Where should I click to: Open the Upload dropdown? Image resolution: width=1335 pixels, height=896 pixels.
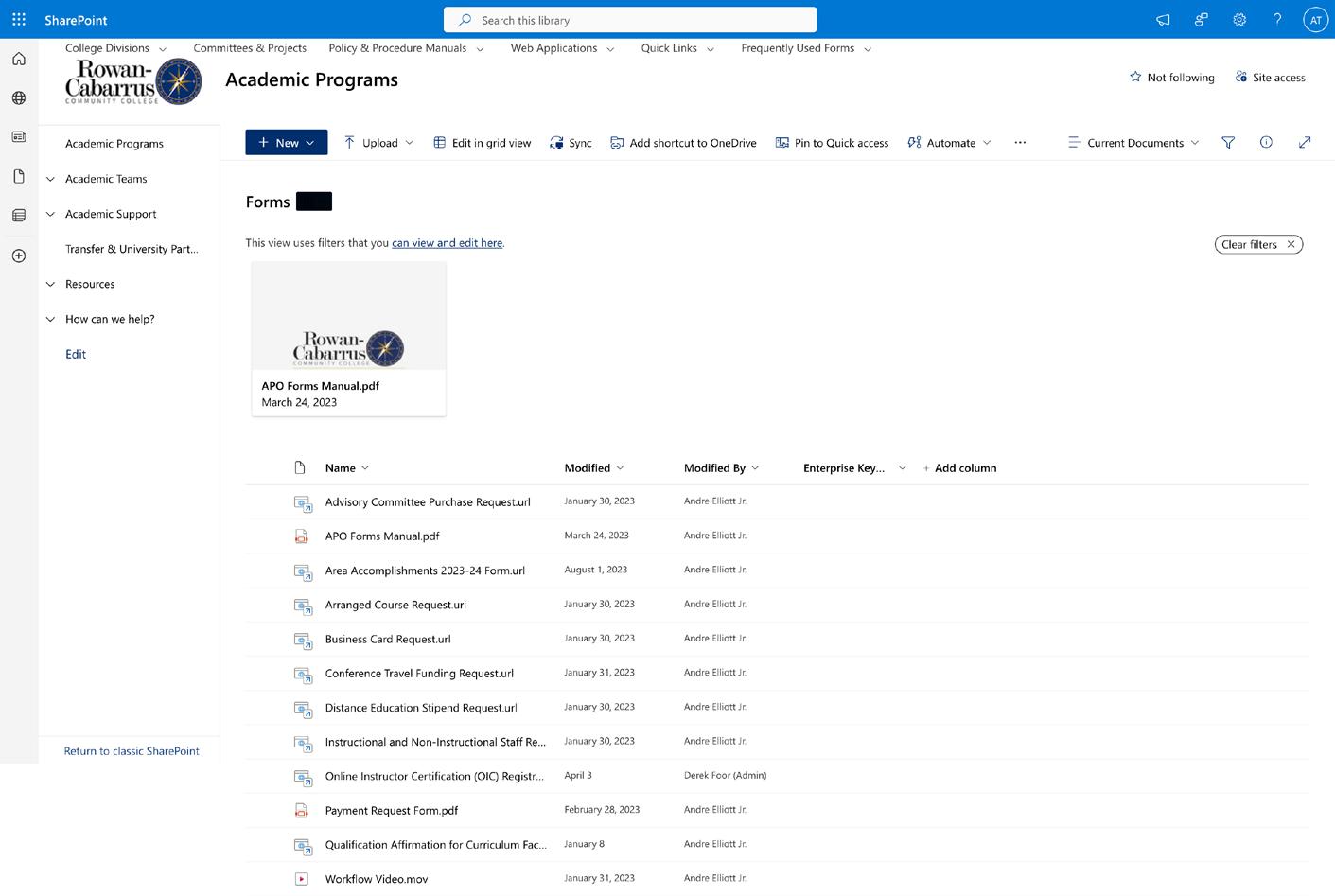378,143
